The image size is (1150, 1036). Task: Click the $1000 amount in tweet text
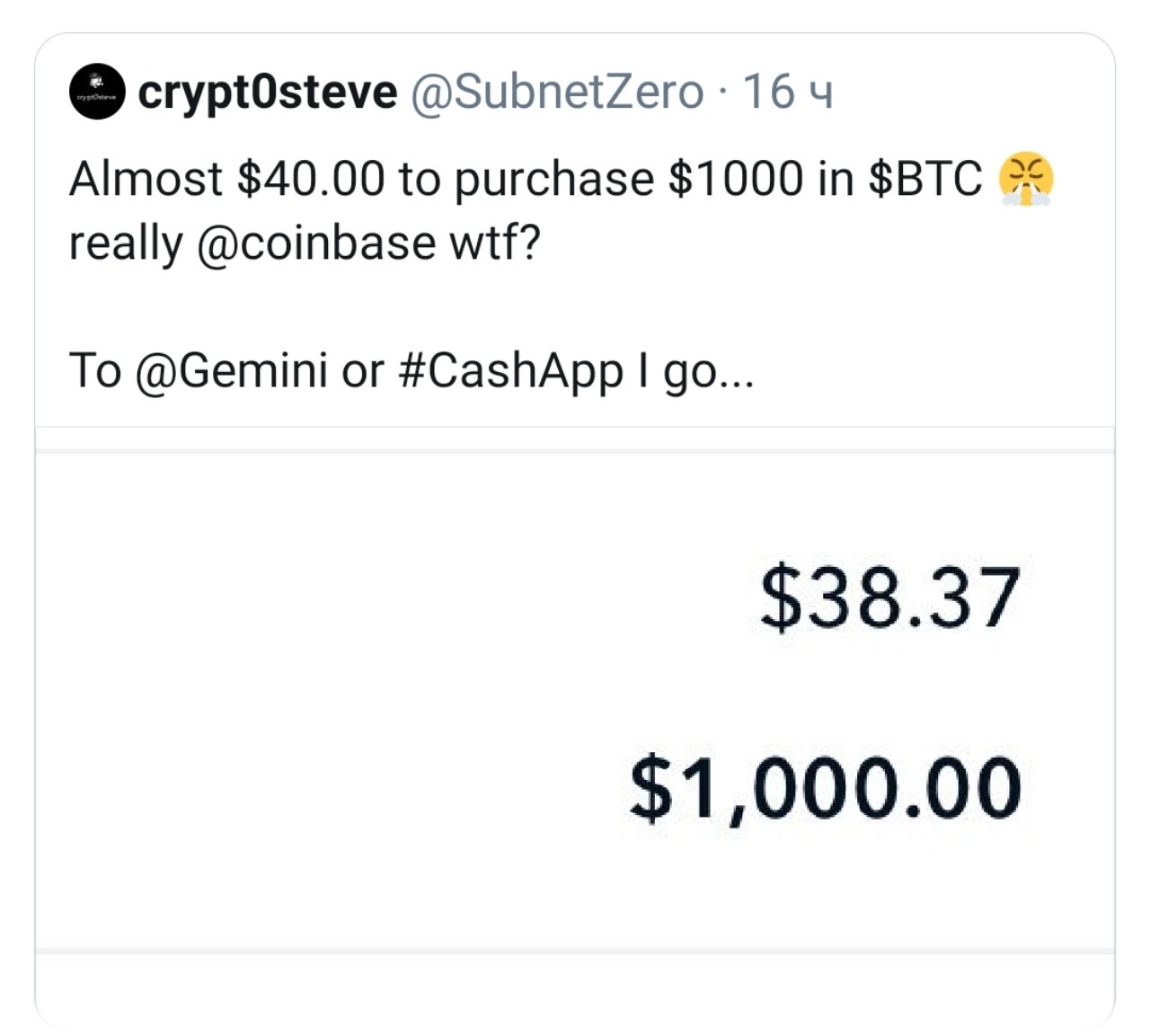(x=736, y=179)
